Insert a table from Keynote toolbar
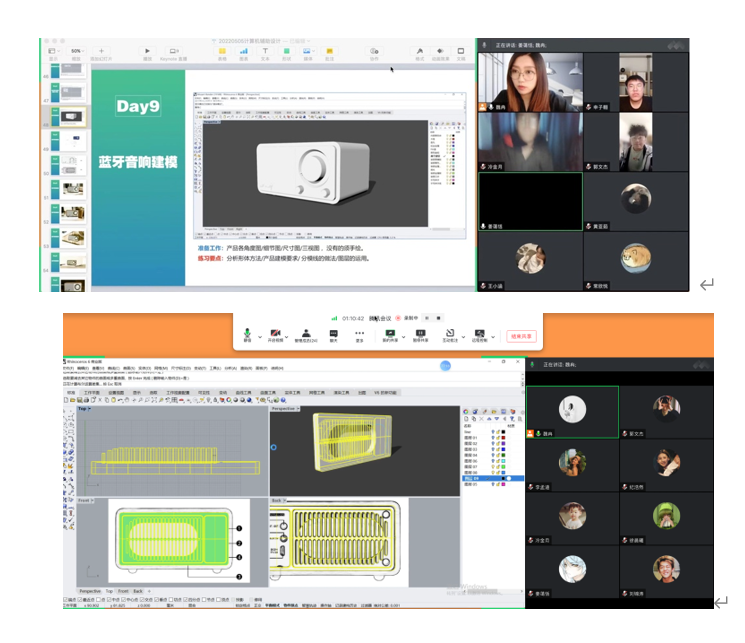Image resolution: width=745 pixels, height=643 pixels. [x=222, y=51]
